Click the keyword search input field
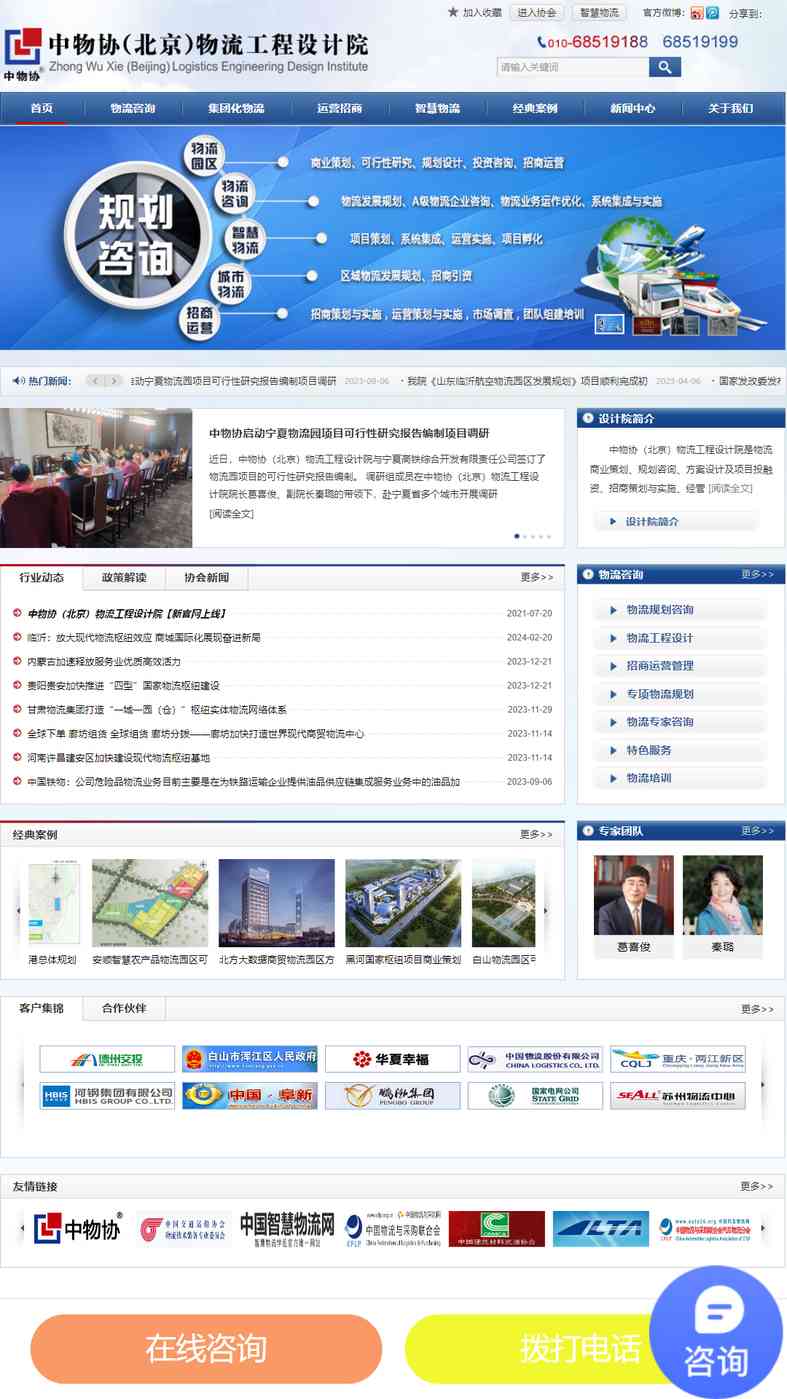 tap(573, 67)
